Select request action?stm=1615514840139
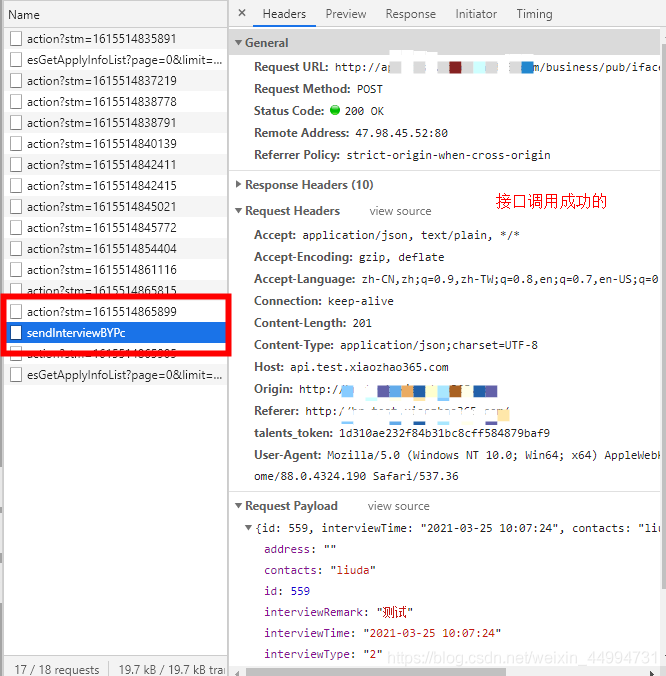666x676 pixels. (x=116, y=144)
